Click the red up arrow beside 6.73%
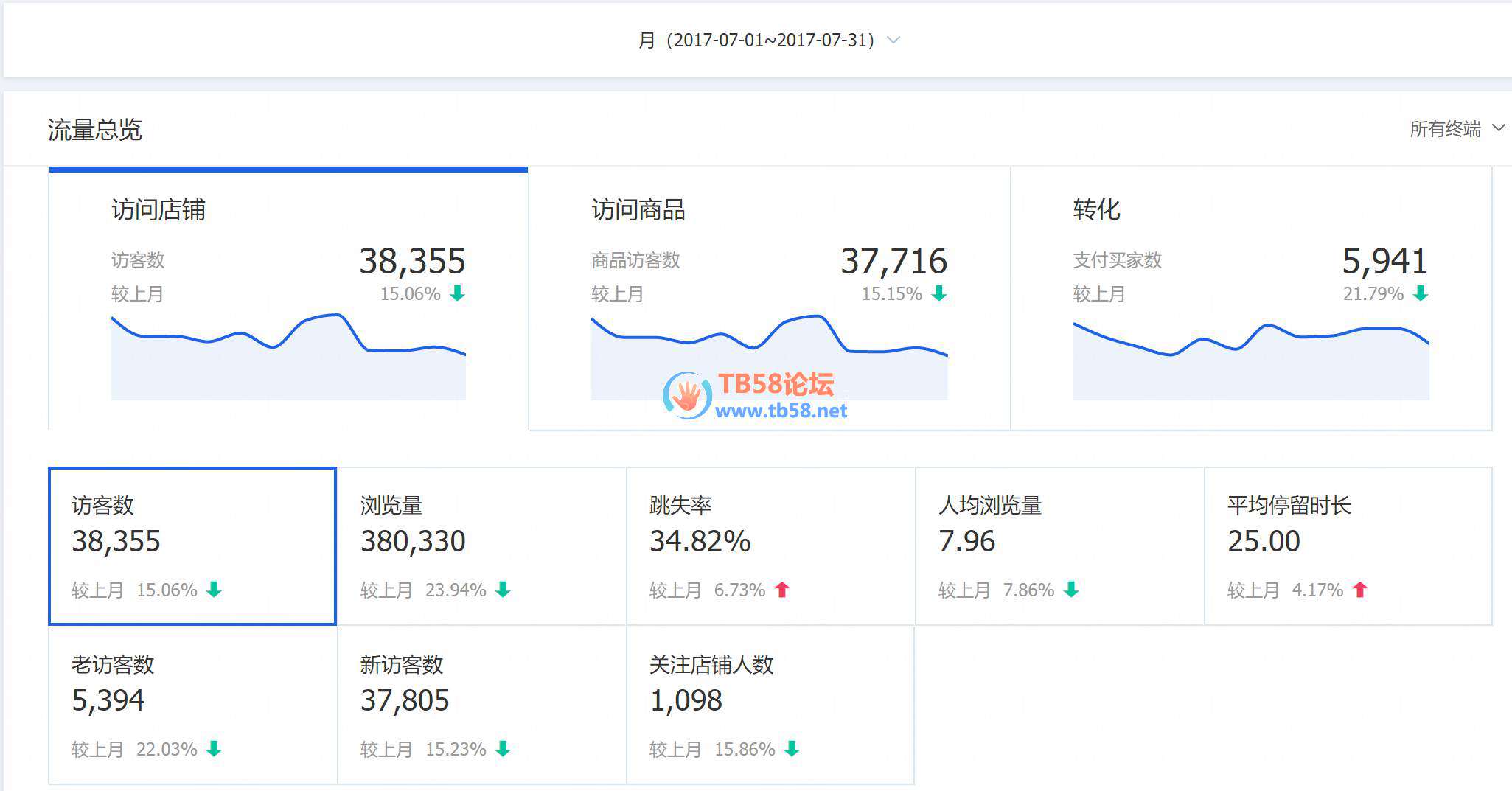This screenshot has height=791, width=1512. [782, 590]
